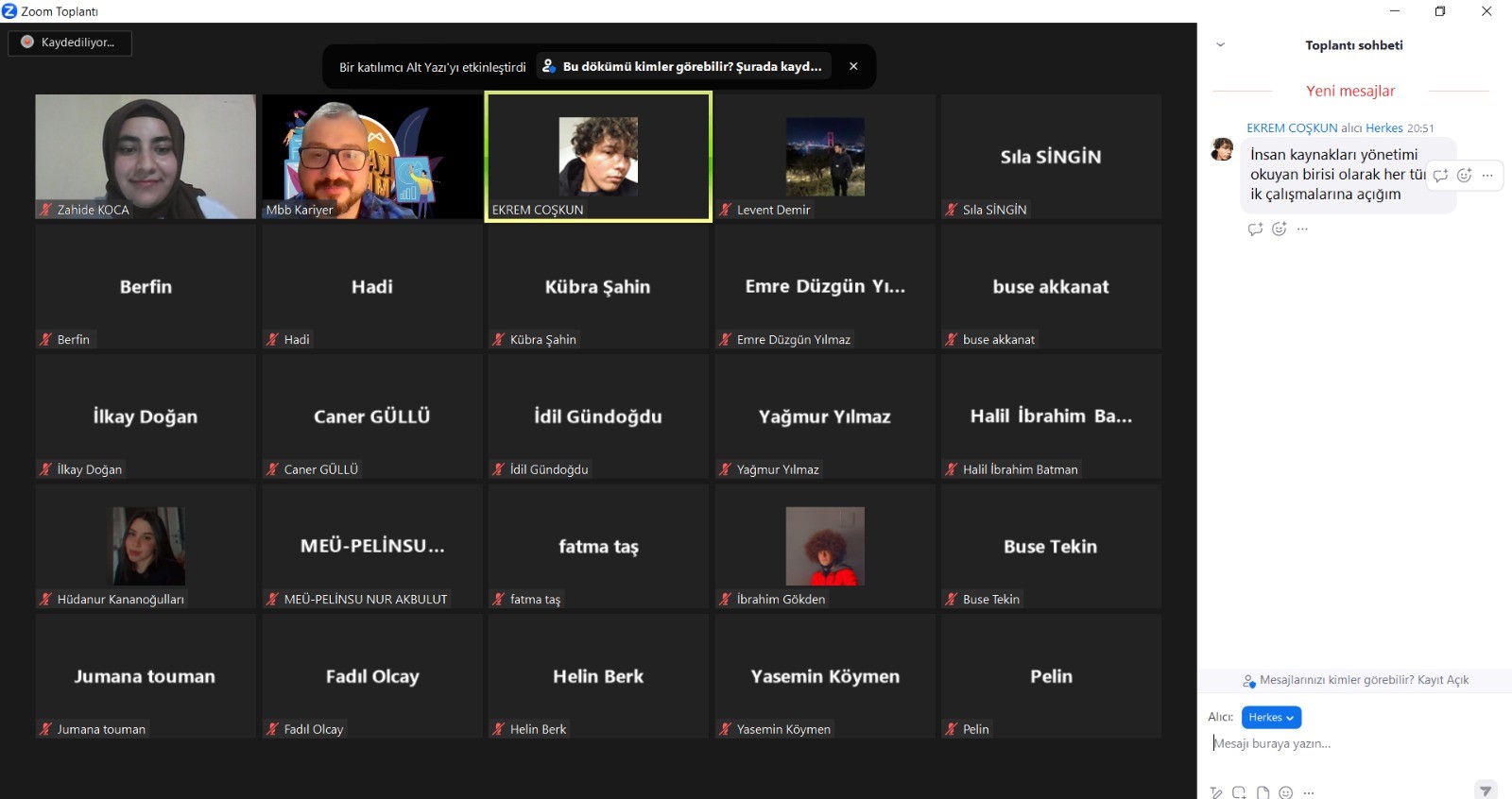Send the chat message with the arrow button
The width and height of the screenshot is (1512, 799).
pos(1486,790)
